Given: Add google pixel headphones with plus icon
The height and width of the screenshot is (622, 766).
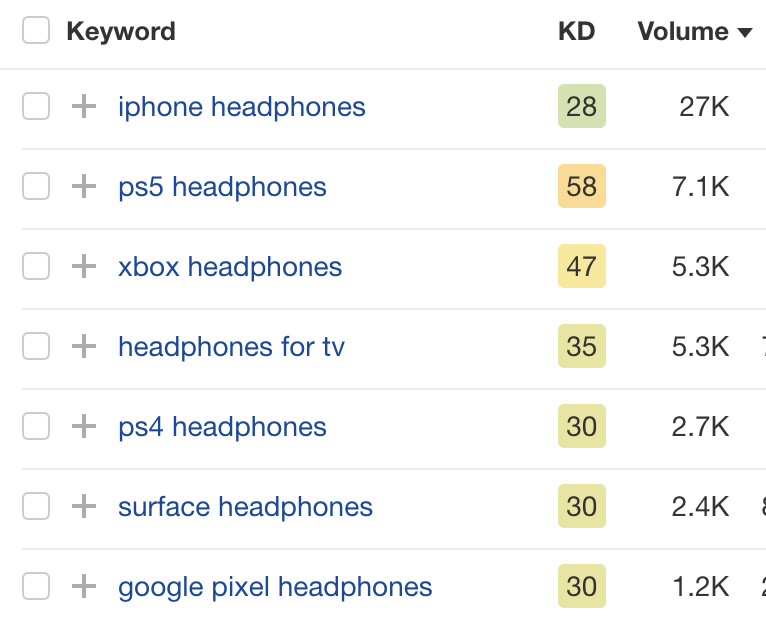Looking at the screenshot, I should (x=84, y=586).
